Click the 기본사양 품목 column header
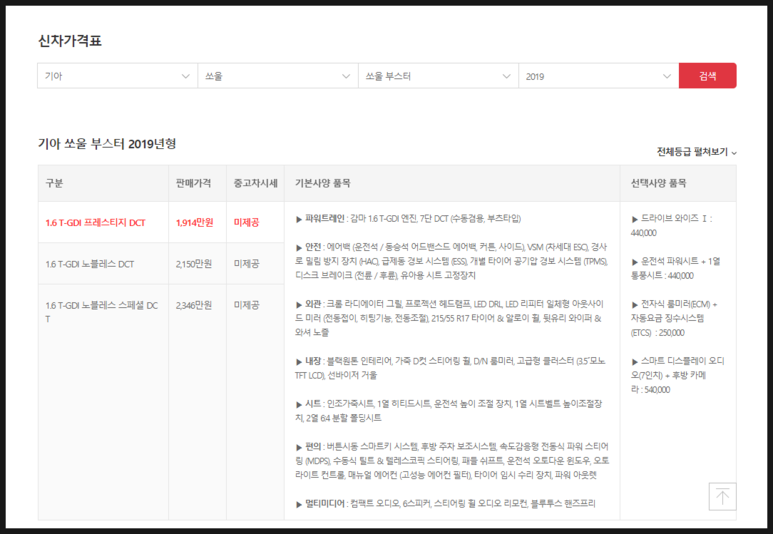Viewport: 773px width, 534px height. 323,183
